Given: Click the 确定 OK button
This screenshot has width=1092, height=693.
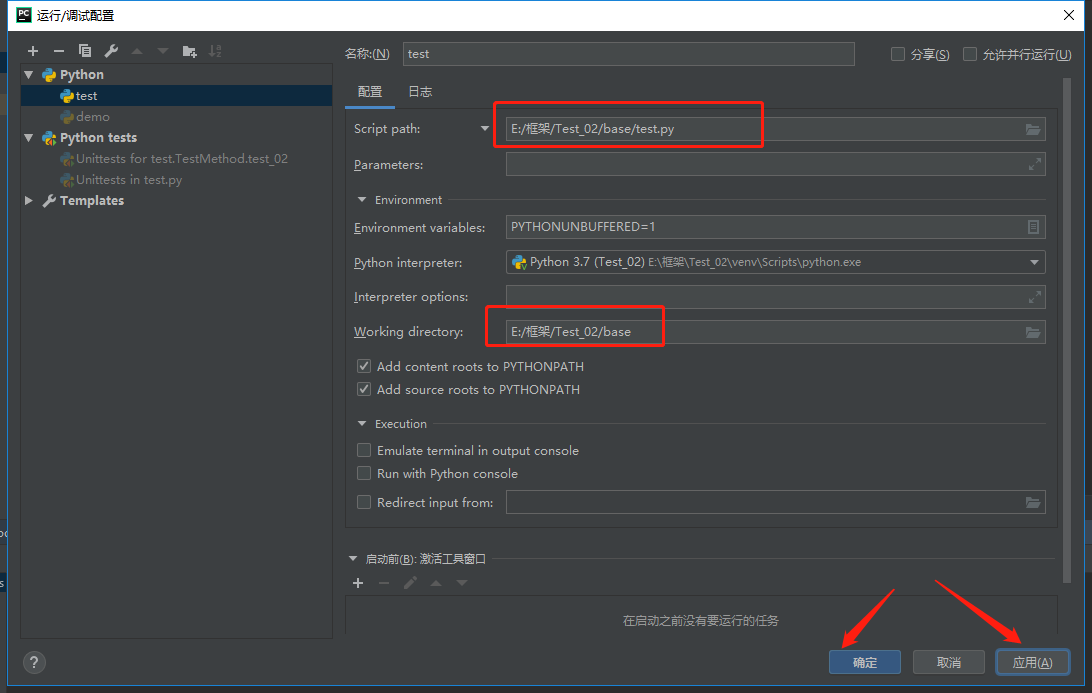Looking at the screenshot, I should tap(864, 662).
